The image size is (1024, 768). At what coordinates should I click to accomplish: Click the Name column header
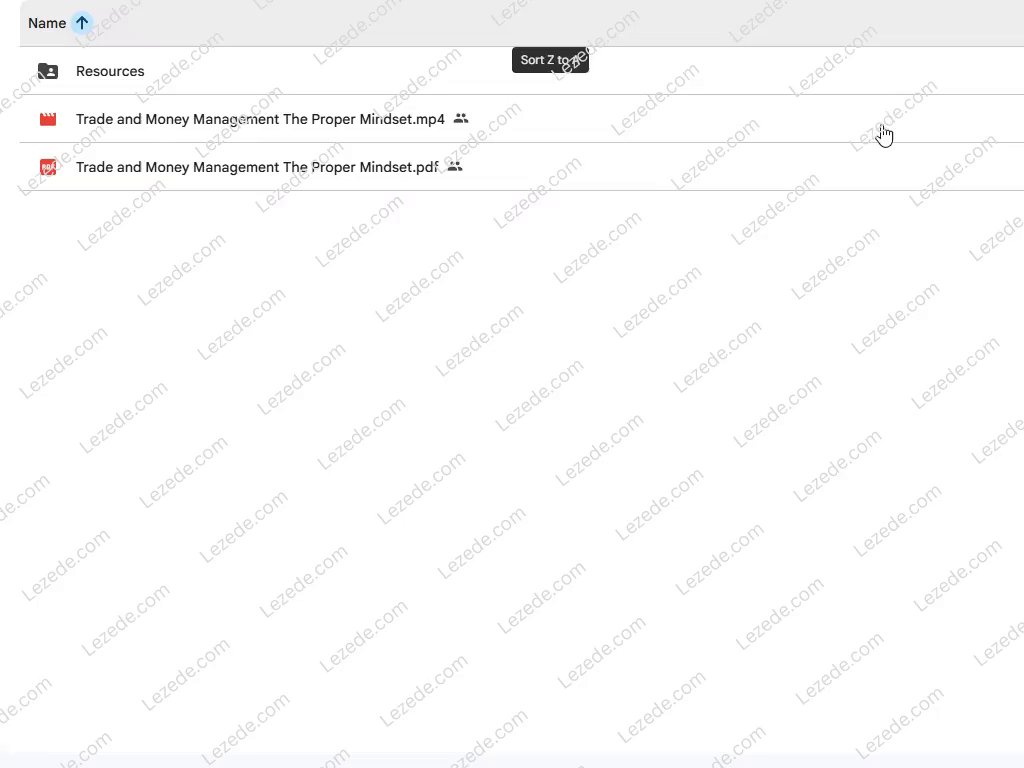(47, 23)
